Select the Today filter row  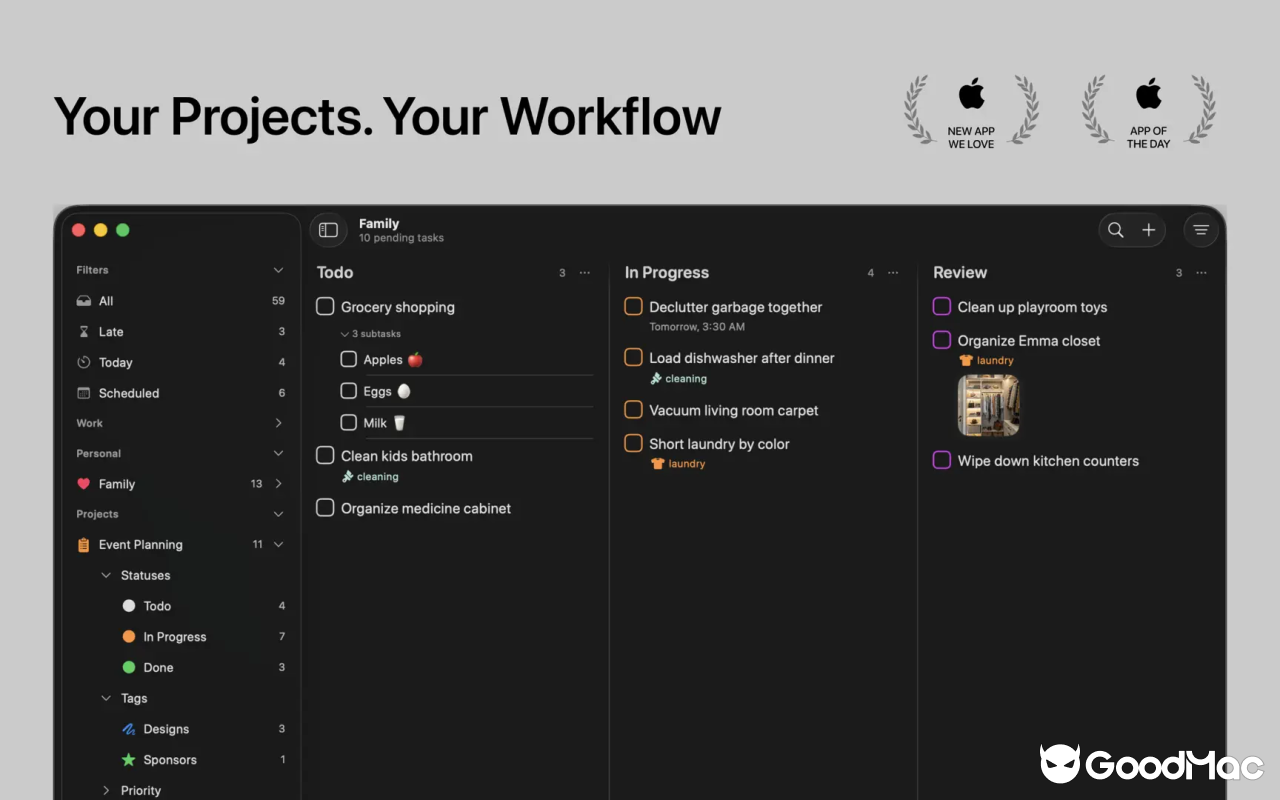(181, 362)
